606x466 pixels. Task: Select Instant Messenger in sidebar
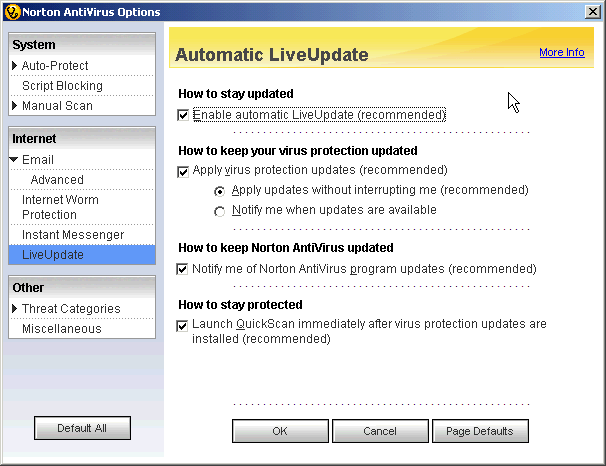point(73,235)
